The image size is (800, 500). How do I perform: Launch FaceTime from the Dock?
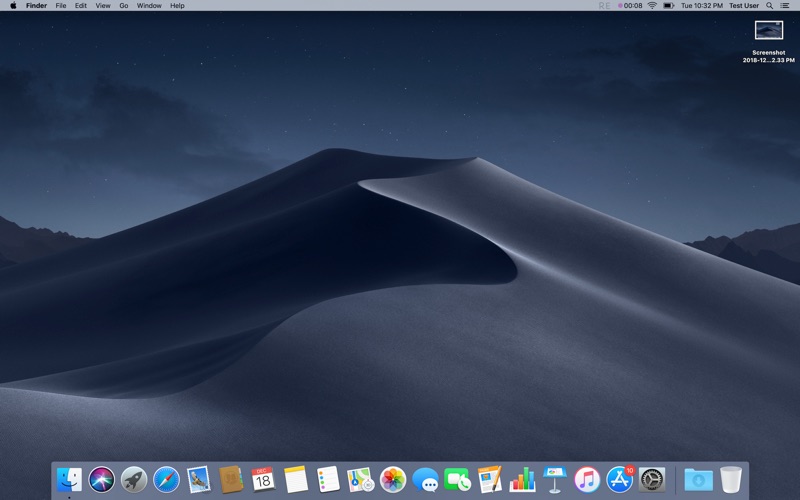tap(458, 480)
